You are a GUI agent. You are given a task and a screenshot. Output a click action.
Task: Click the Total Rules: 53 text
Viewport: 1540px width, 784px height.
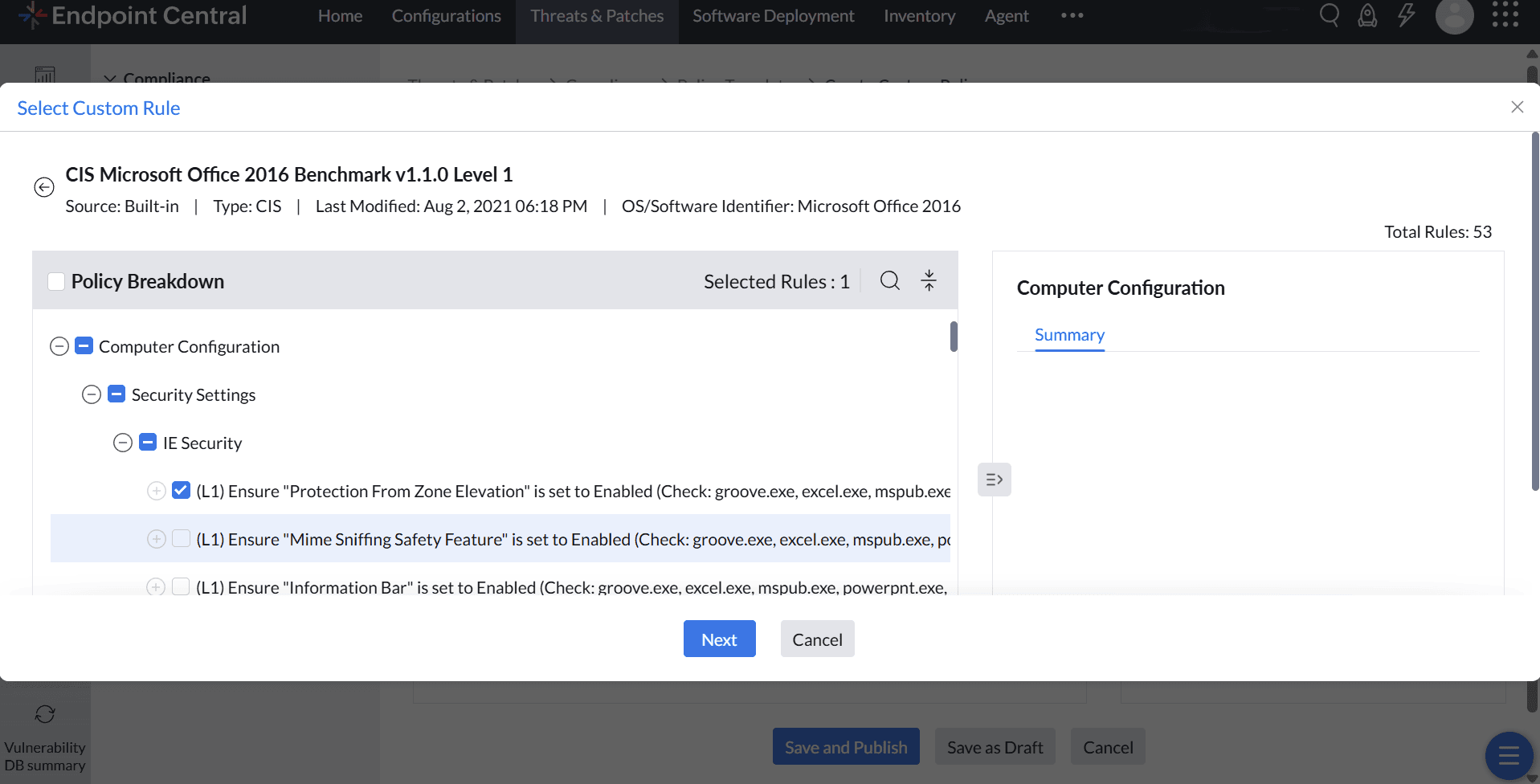[x=1438, y=231]
